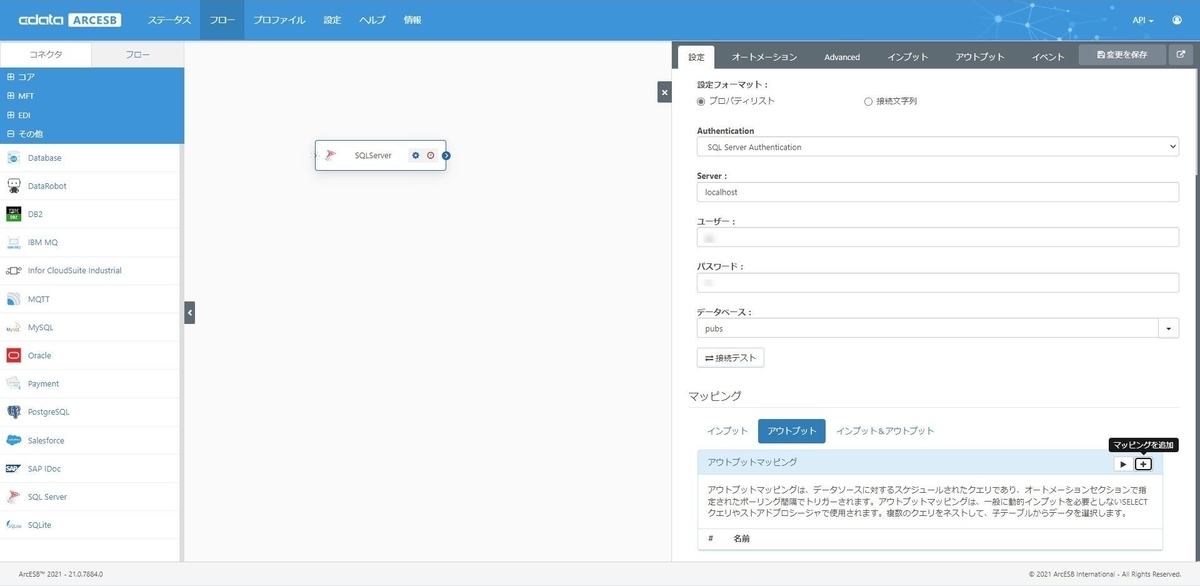Open settings panel in new window icon
Image resolution: width=1200 pixels, height=586 pixels.
coord(1181,56)
